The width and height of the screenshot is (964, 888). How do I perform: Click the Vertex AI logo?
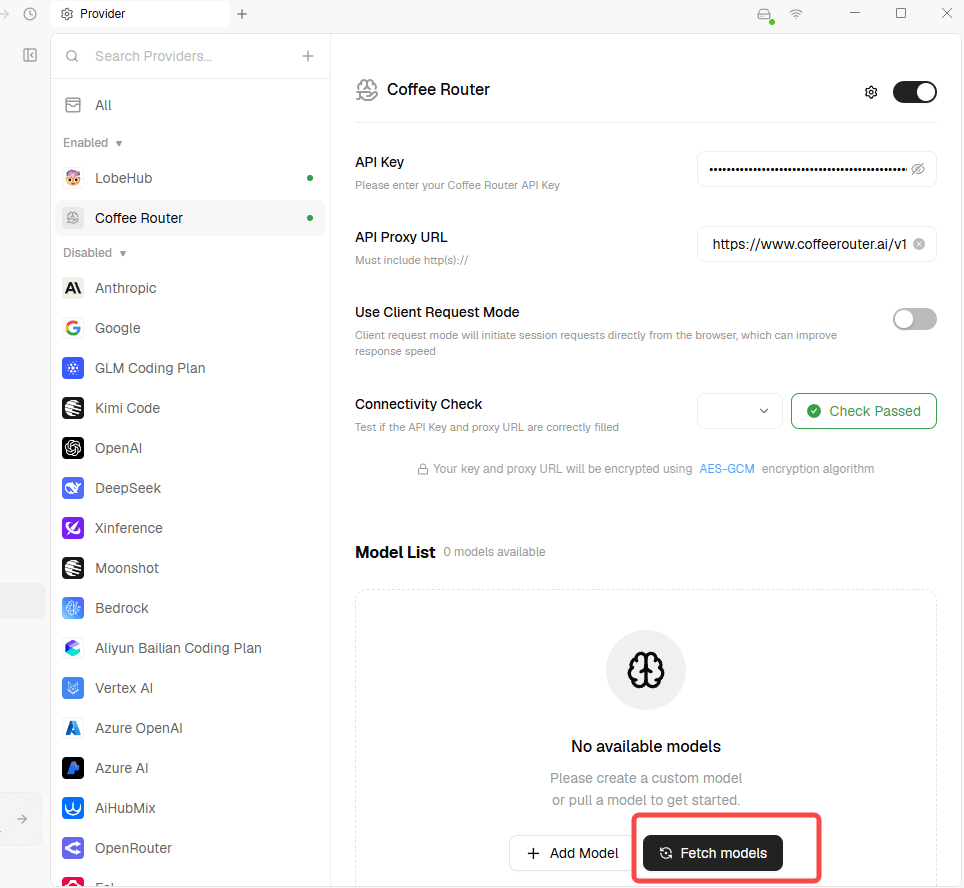tap(73, 688)
